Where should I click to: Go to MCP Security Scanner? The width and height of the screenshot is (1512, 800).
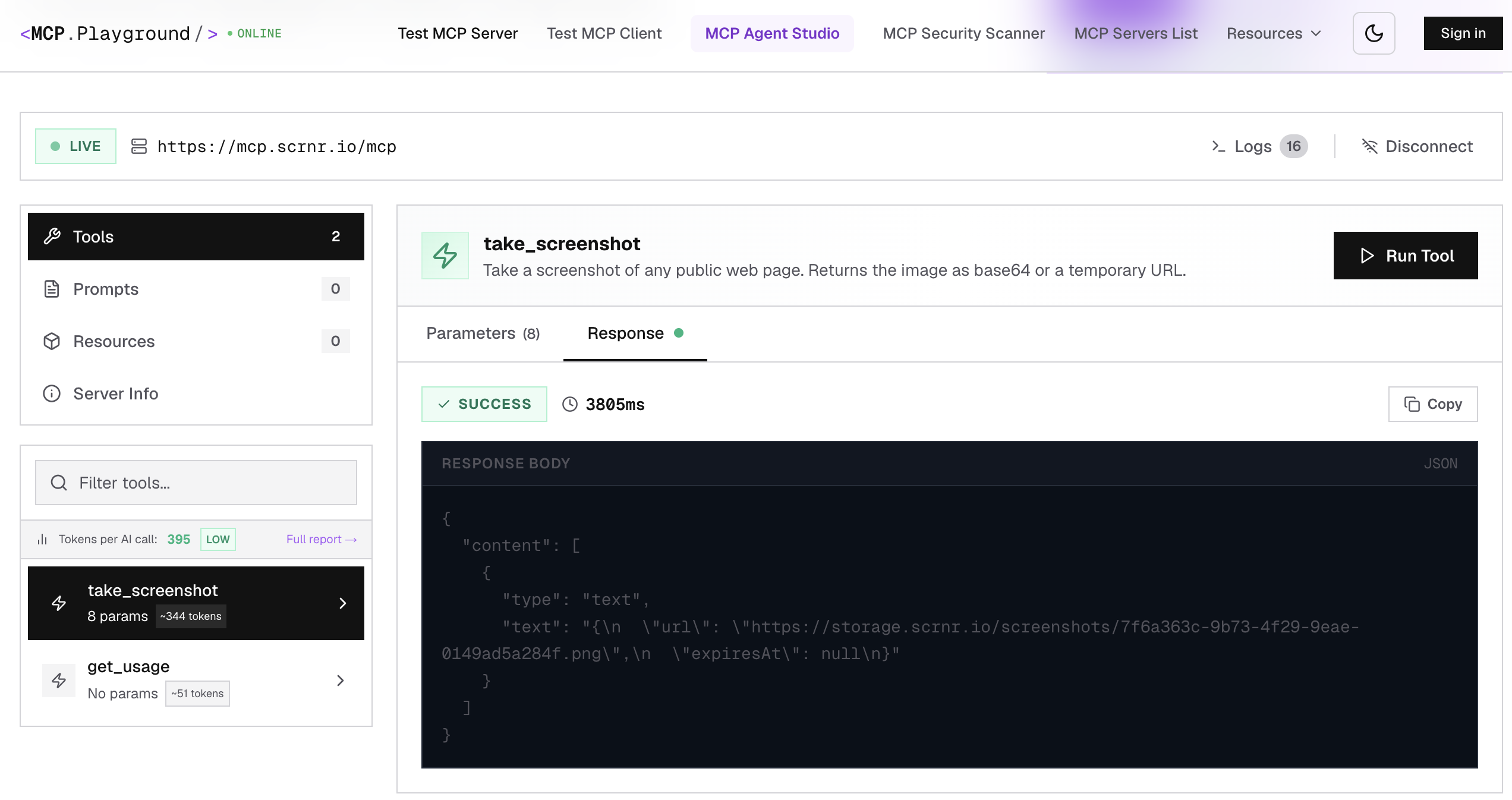[963, 33]
